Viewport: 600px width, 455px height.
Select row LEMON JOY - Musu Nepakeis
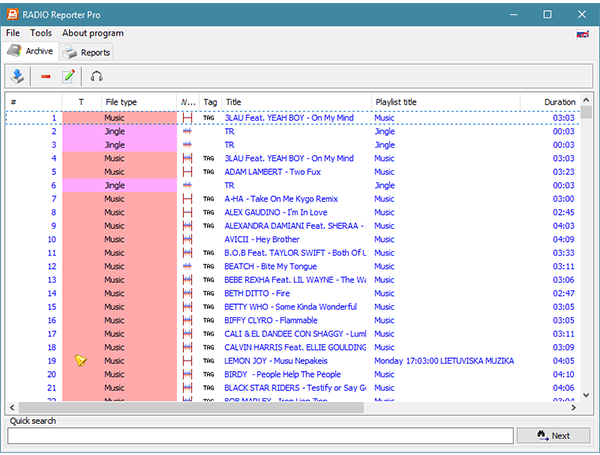coord(293,361)
